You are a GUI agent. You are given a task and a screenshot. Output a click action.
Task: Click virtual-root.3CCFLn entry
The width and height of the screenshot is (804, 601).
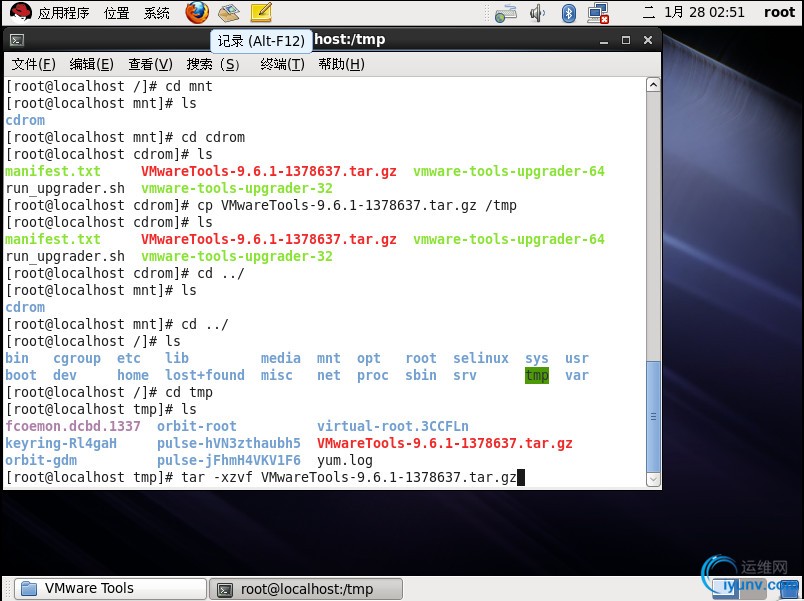click(393, 426)
